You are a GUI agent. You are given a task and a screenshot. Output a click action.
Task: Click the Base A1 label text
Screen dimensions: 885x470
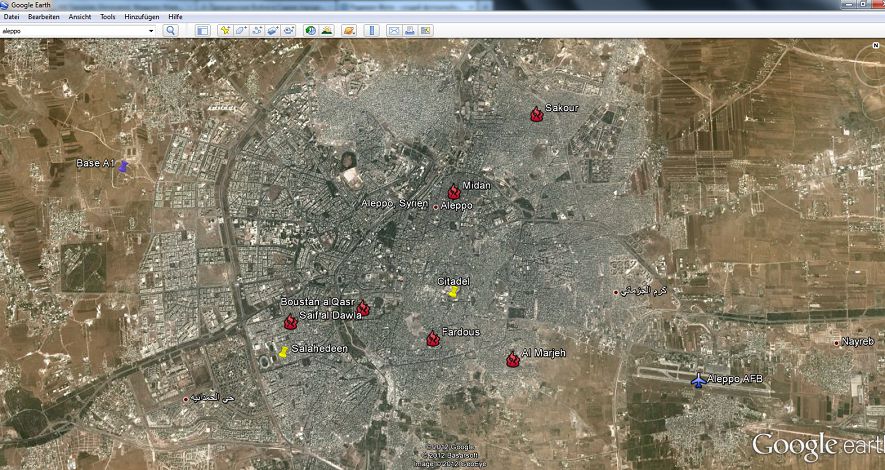tap(95, 163)
